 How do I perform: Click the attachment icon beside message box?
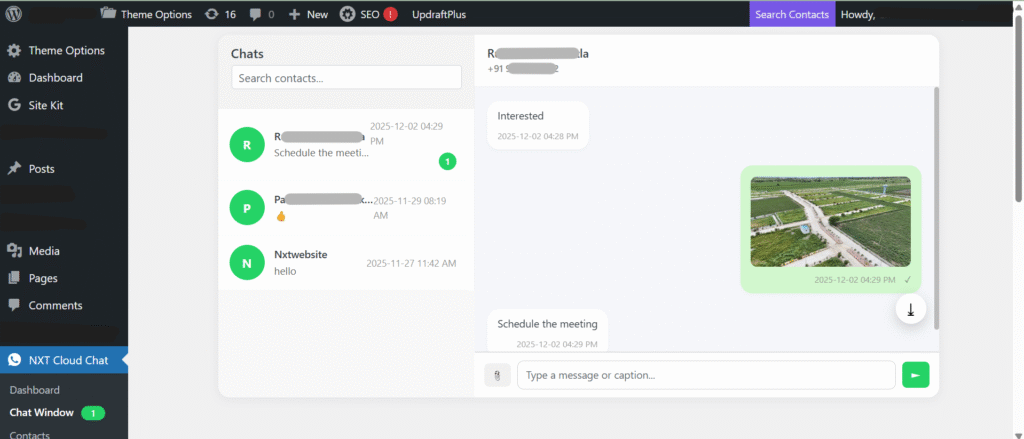(x=497, y=375)
